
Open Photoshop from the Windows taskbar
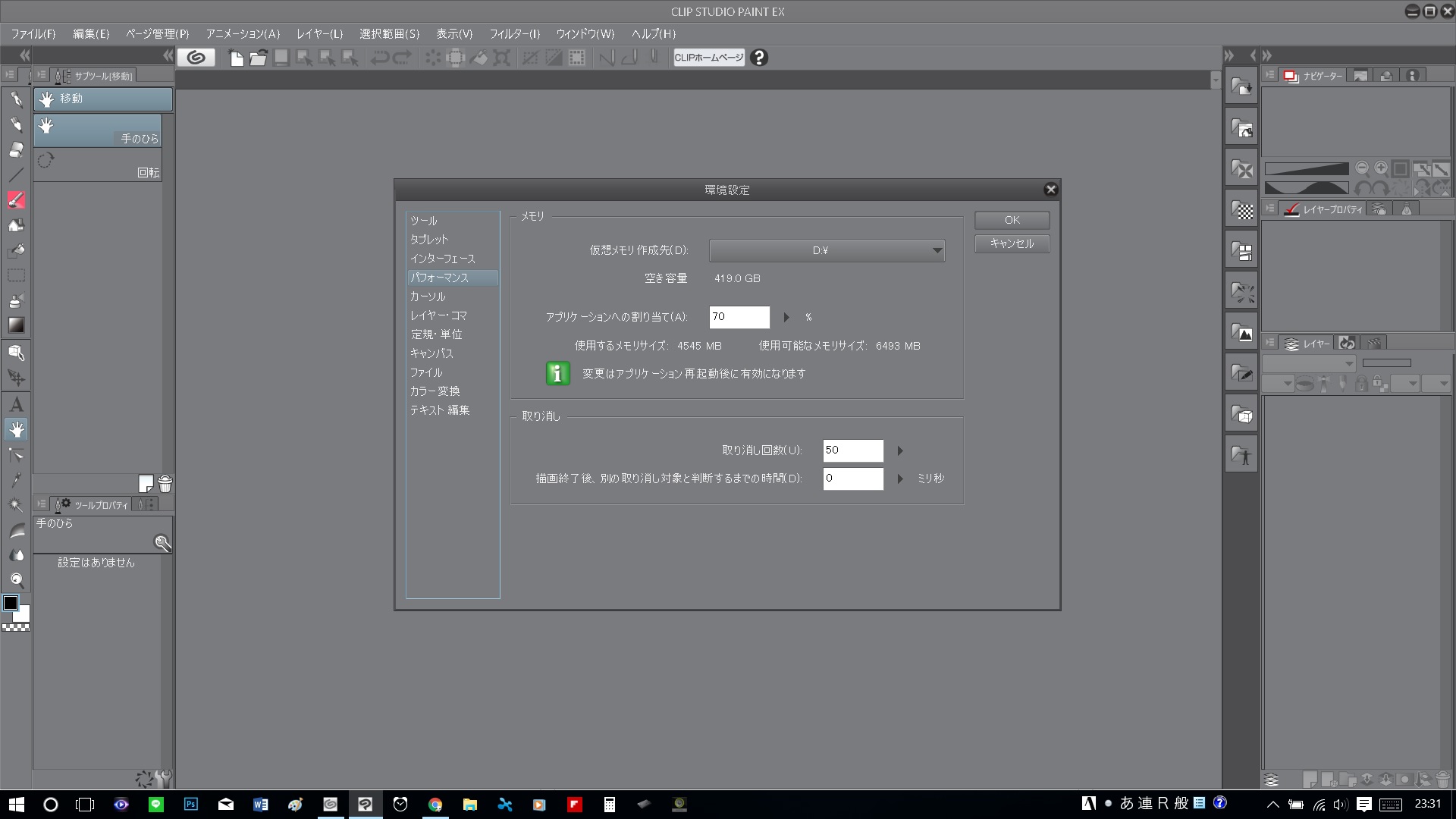(191, 804)
